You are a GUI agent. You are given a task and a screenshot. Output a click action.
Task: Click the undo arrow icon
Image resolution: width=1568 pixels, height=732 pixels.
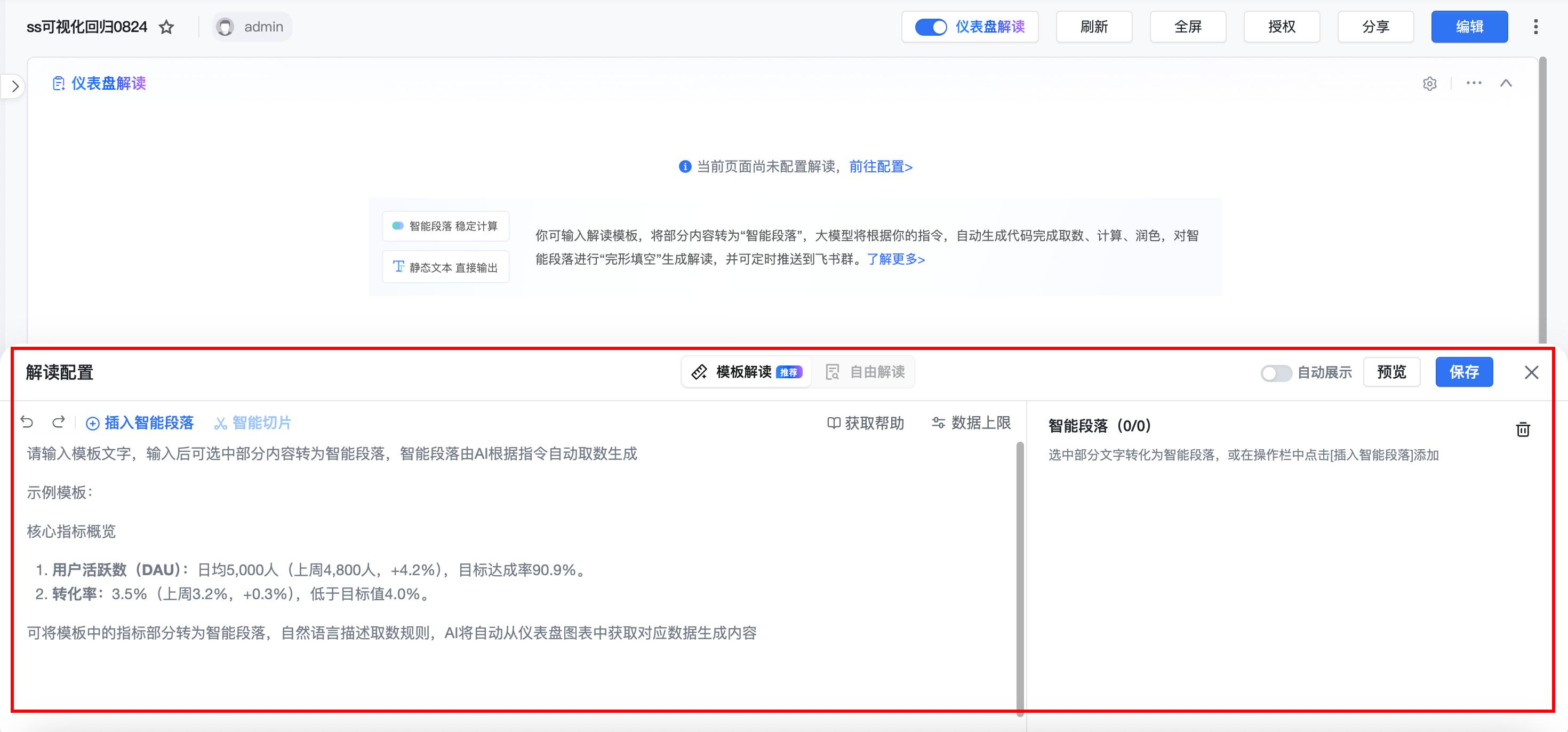[27, 421]
